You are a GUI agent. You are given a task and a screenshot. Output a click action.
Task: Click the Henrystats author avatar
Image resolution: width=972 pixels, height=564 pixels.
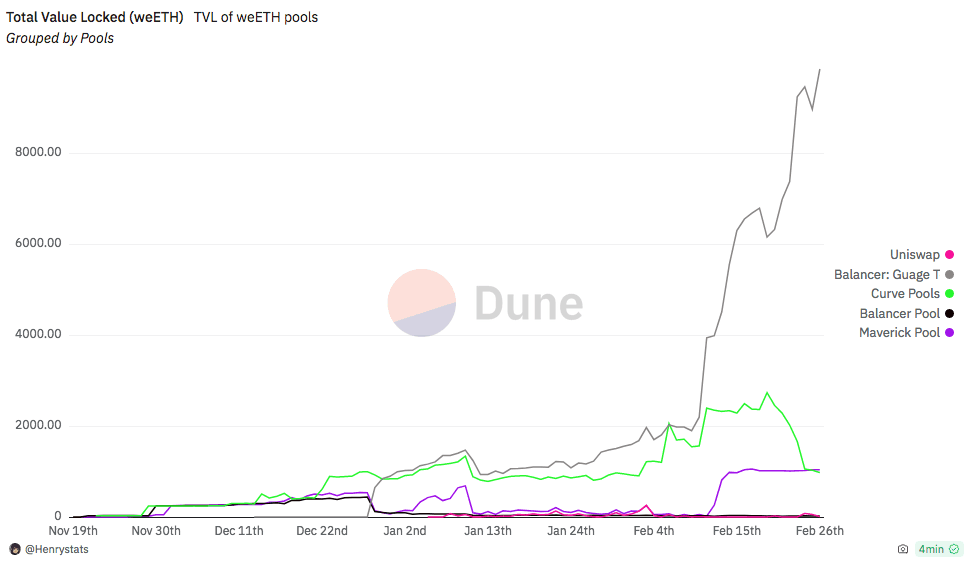click(x=15, y=549)
